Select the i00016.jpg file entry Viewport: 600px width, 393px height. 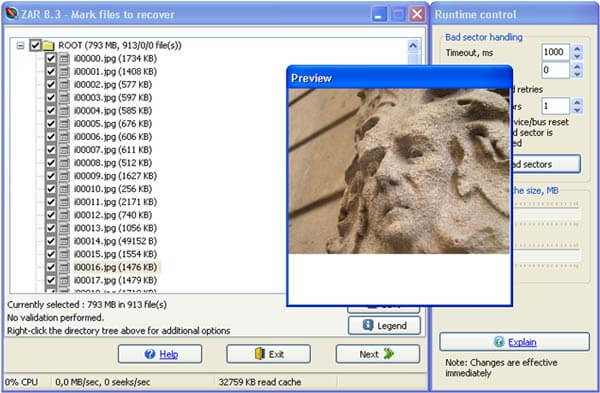pyautogui.click(x=116, y=267)
